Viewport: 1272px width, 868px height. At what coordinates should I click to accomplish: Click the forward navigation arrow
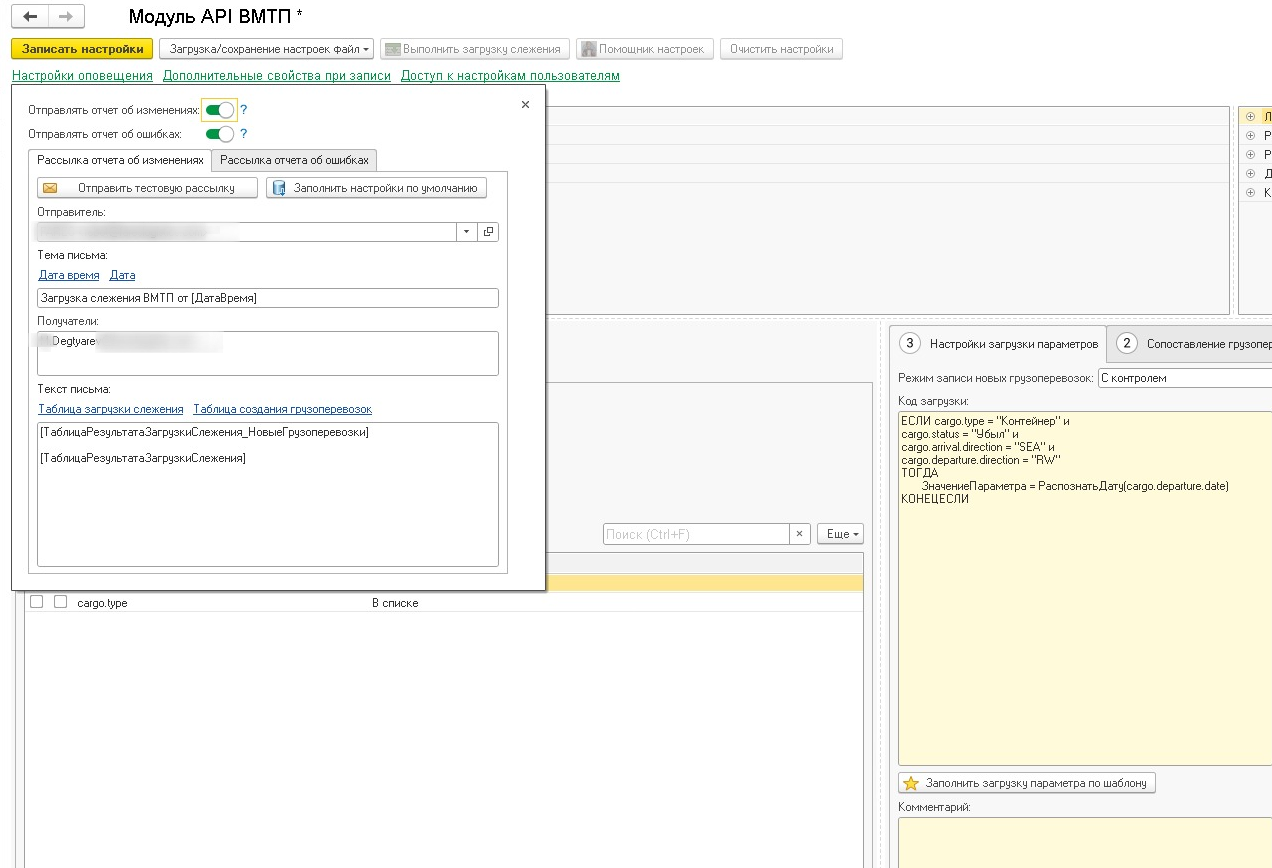click(66, 17)
